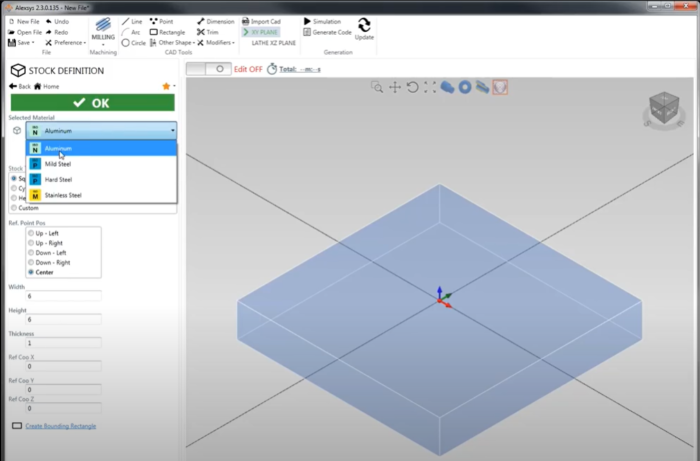Select the pan view icon in viewport
Screen dimensions: 700x461
pos(395,88)
